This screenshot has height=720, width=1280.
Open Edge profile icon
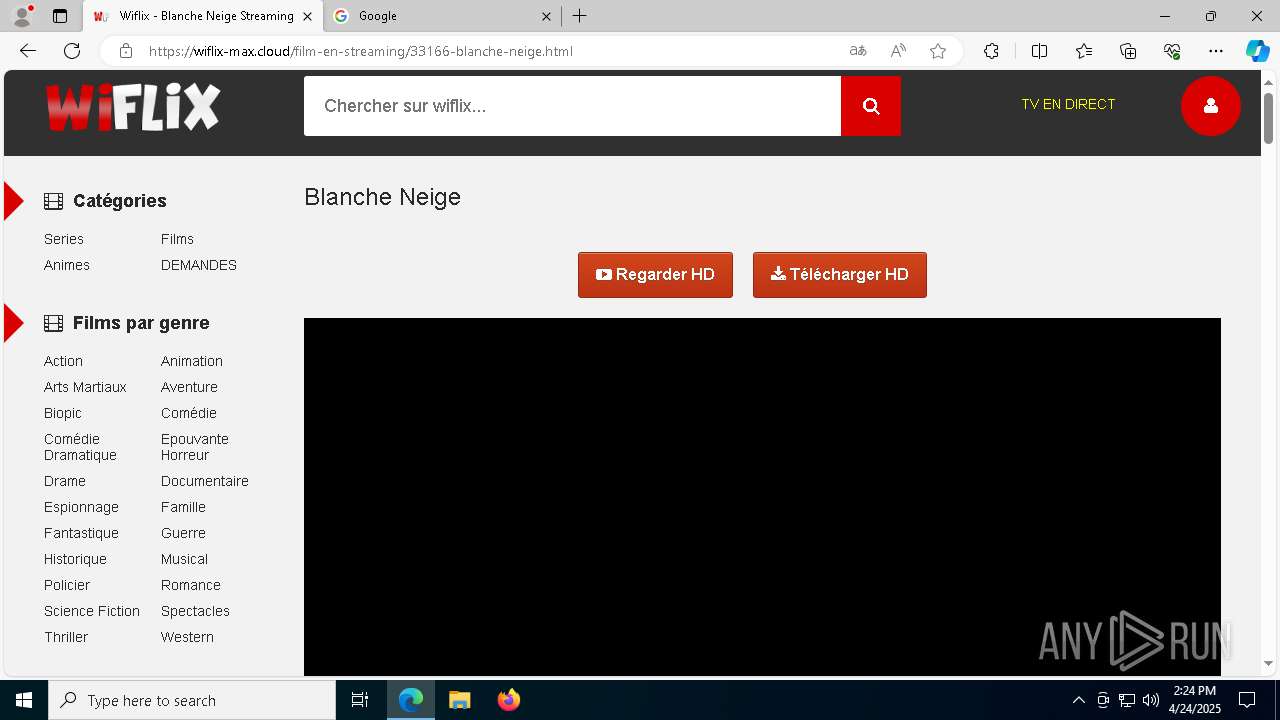(x=21, y=16)
